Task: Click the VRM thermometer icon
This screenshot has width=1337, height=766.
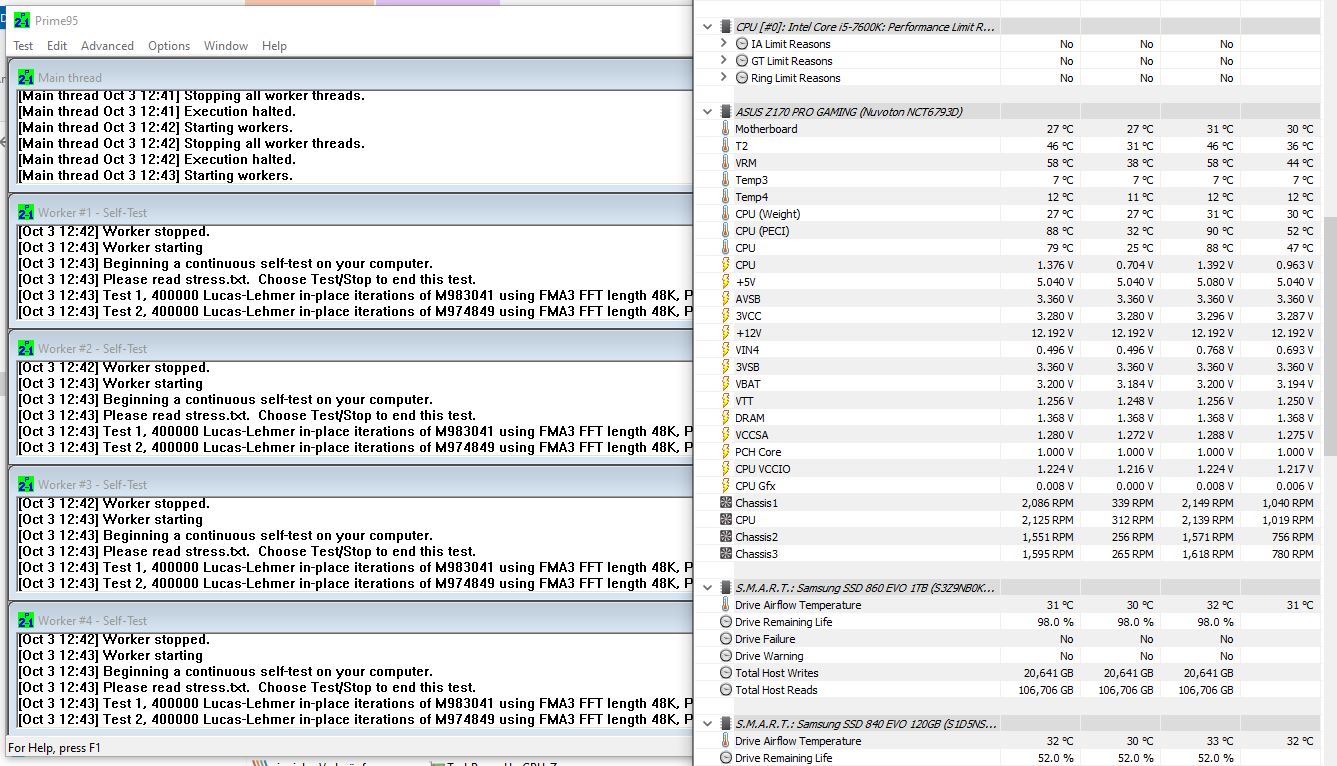Action: tap(726, 163)
